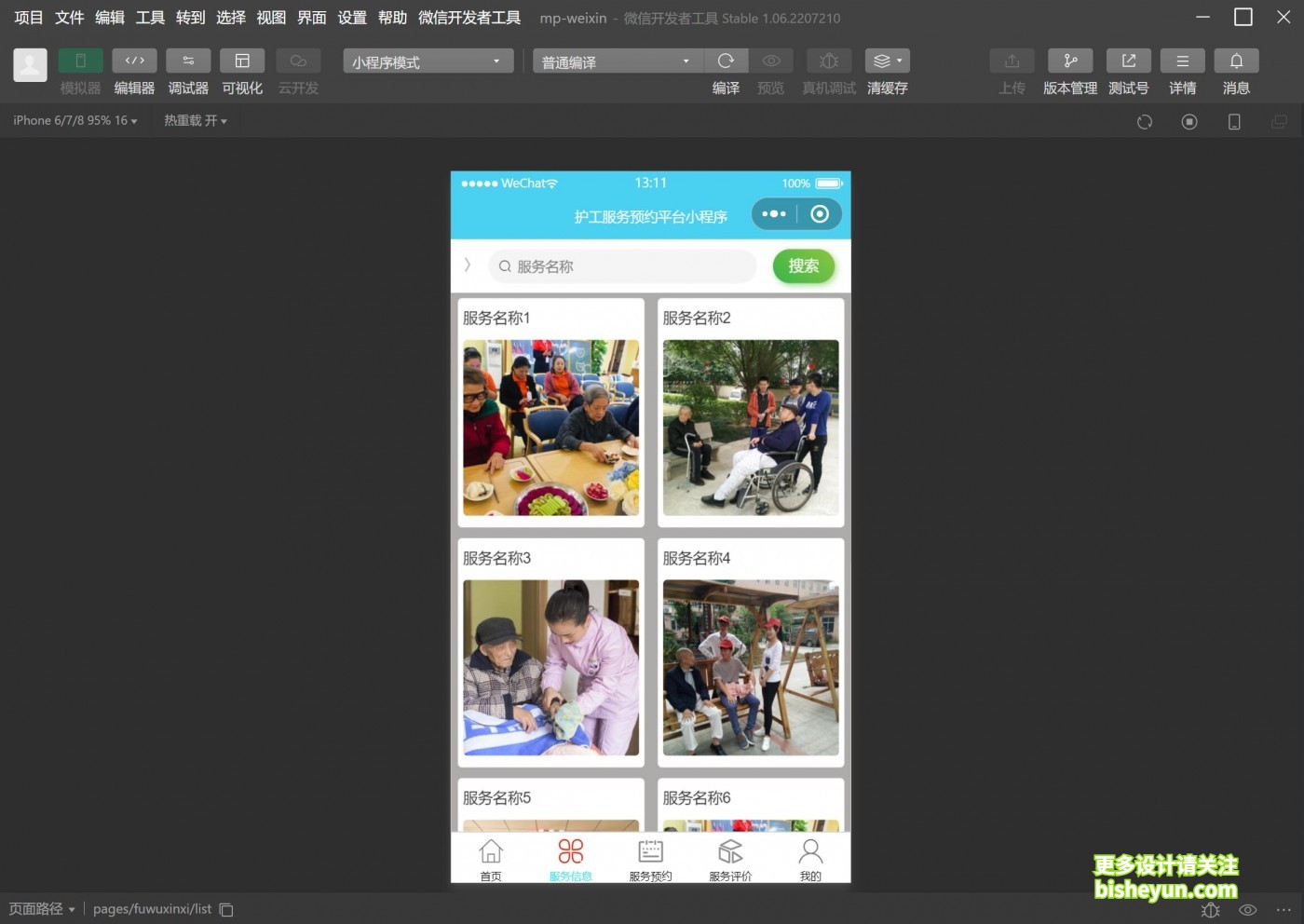Open the Details icon
This screenshot has width=1304, height=924.
(x=1183, y=61)
